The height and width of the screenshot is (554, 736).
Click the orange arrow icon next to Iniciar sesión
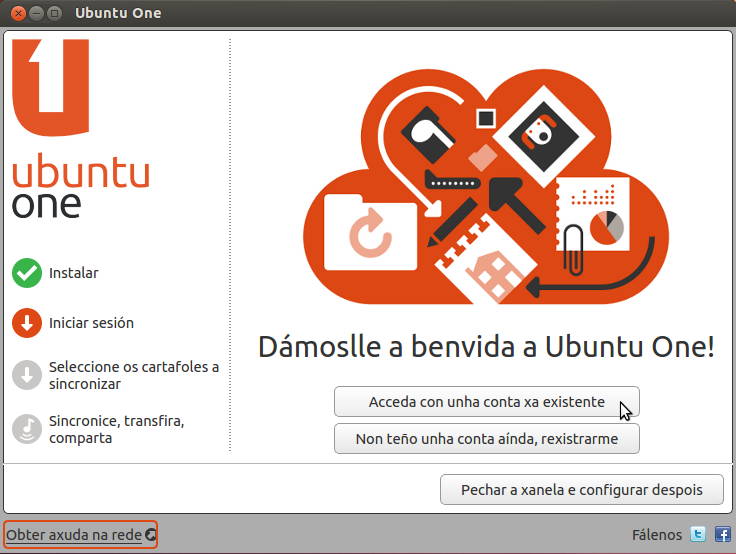pos(27,323)
